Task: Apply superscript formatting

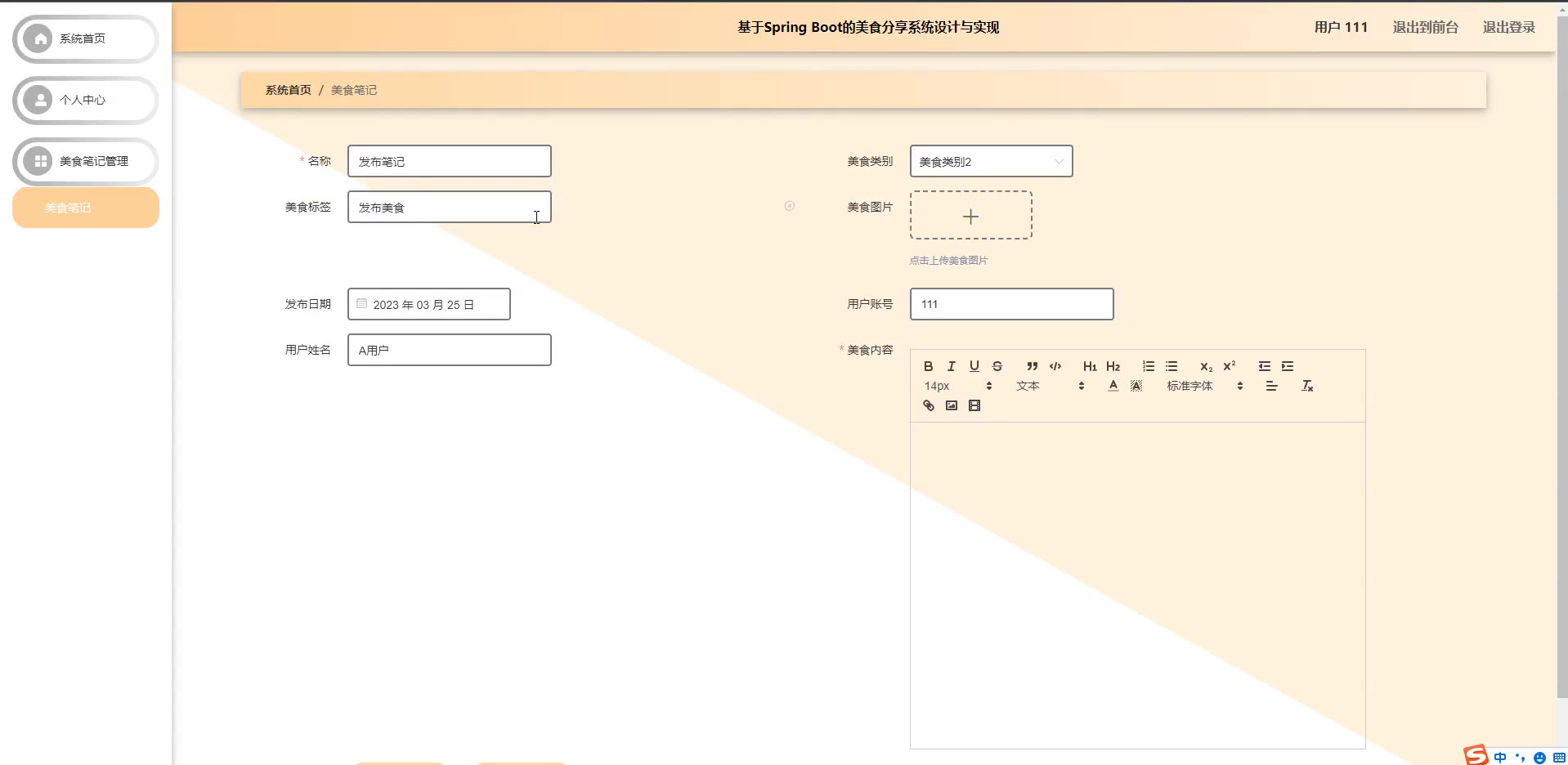Action: point(1229,366)
